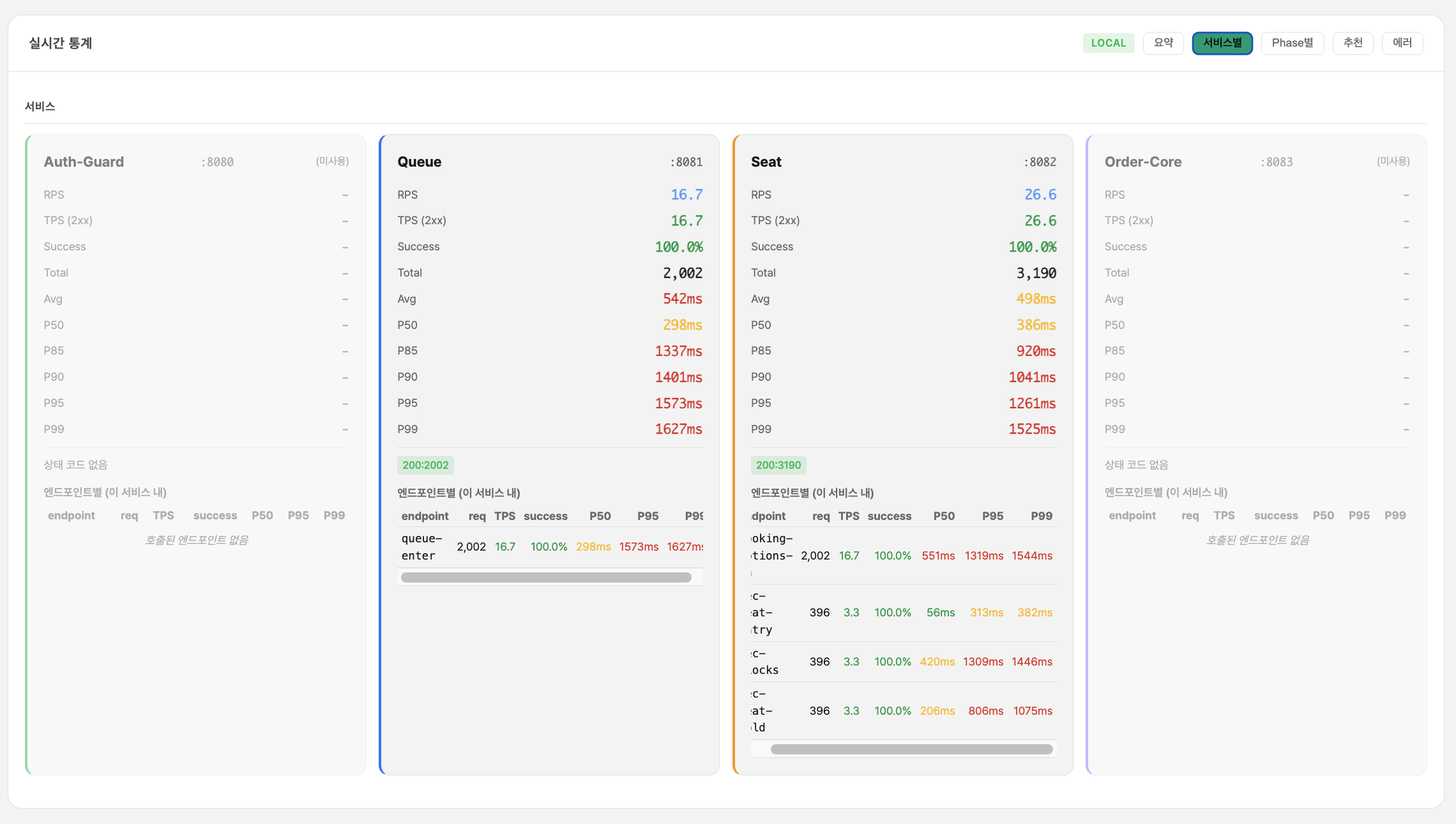
Task: Click the 200:2002 status code badge
Action: (425, 465)
